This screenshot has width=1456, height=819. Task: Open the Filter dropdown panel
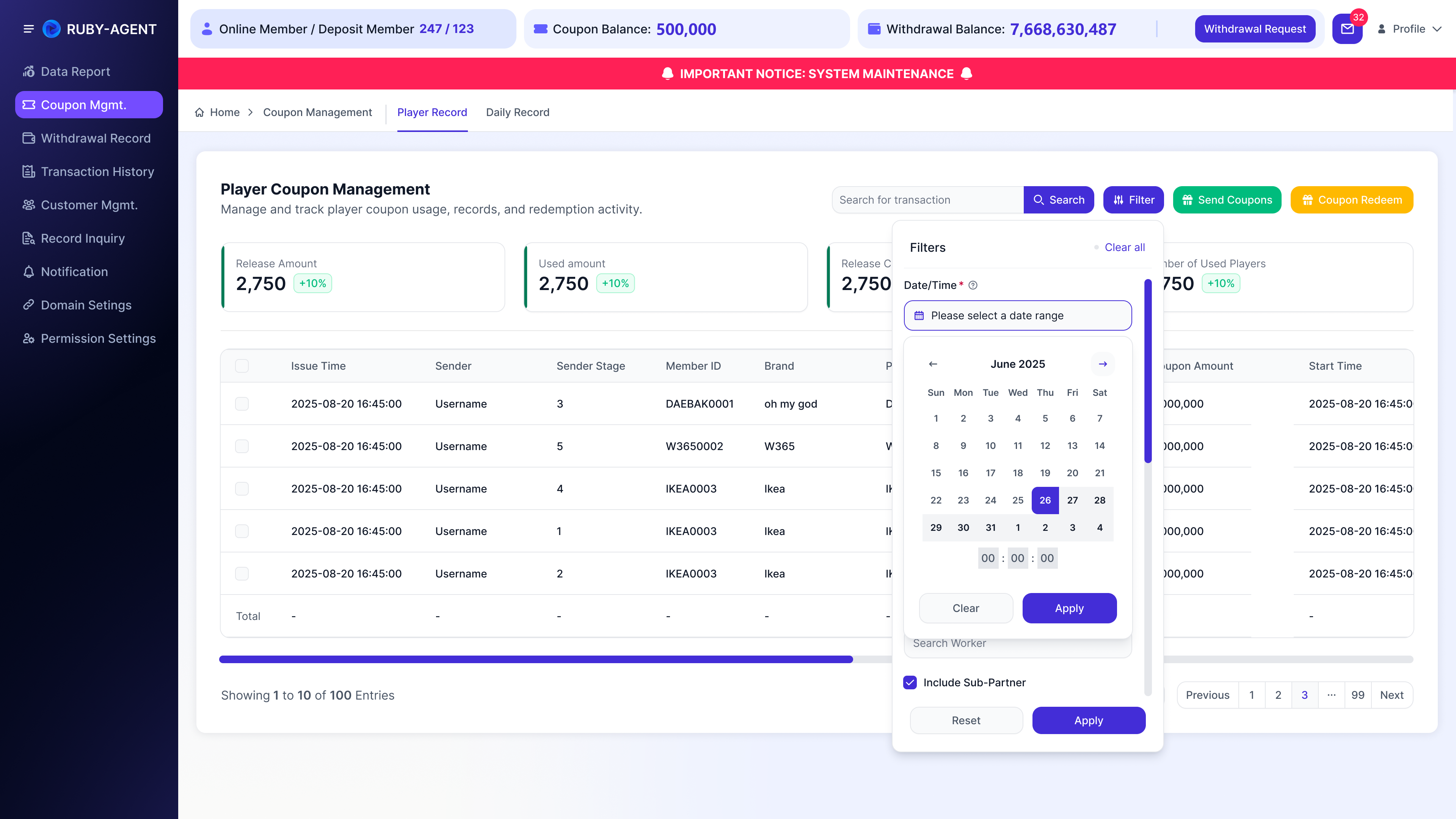coord(1133,199)
